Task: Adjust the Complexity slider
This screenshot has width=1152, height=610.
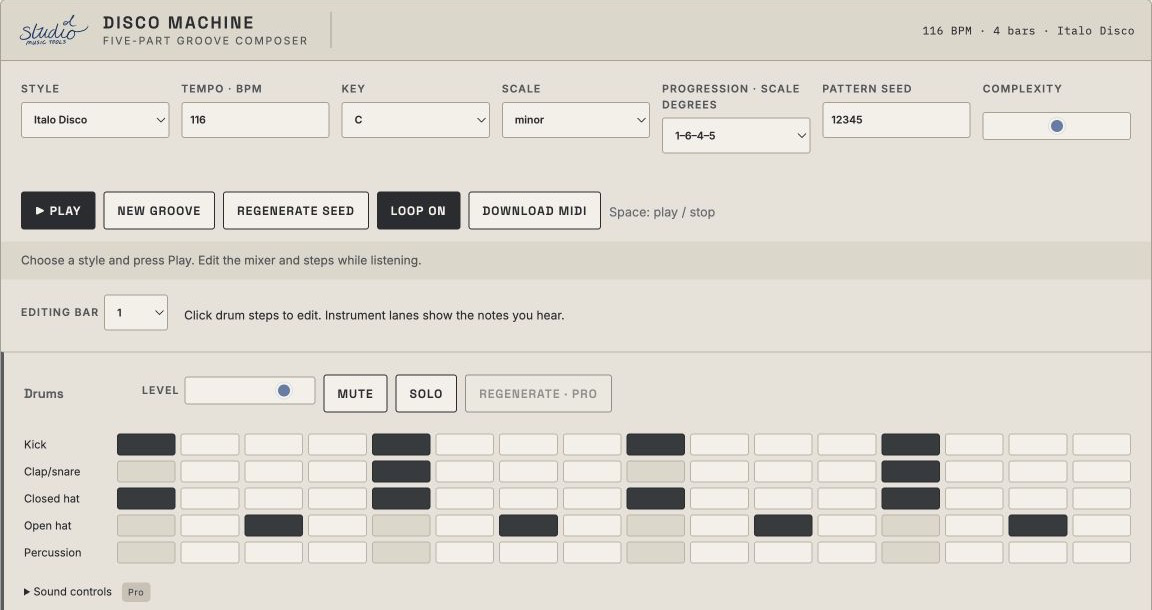Action: [1056, 126]
